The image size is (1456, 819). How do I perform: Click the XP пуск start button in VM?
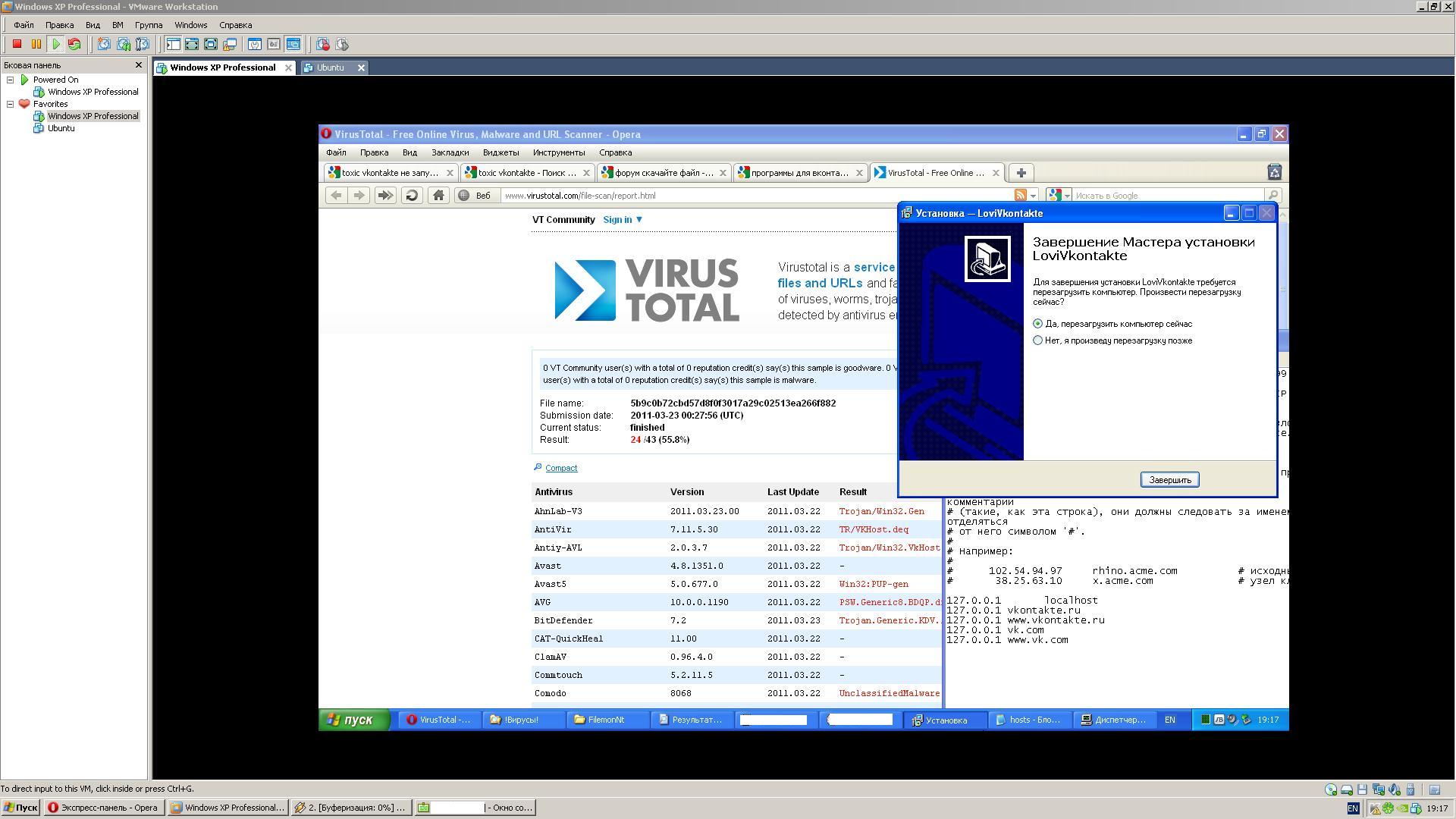353,720
